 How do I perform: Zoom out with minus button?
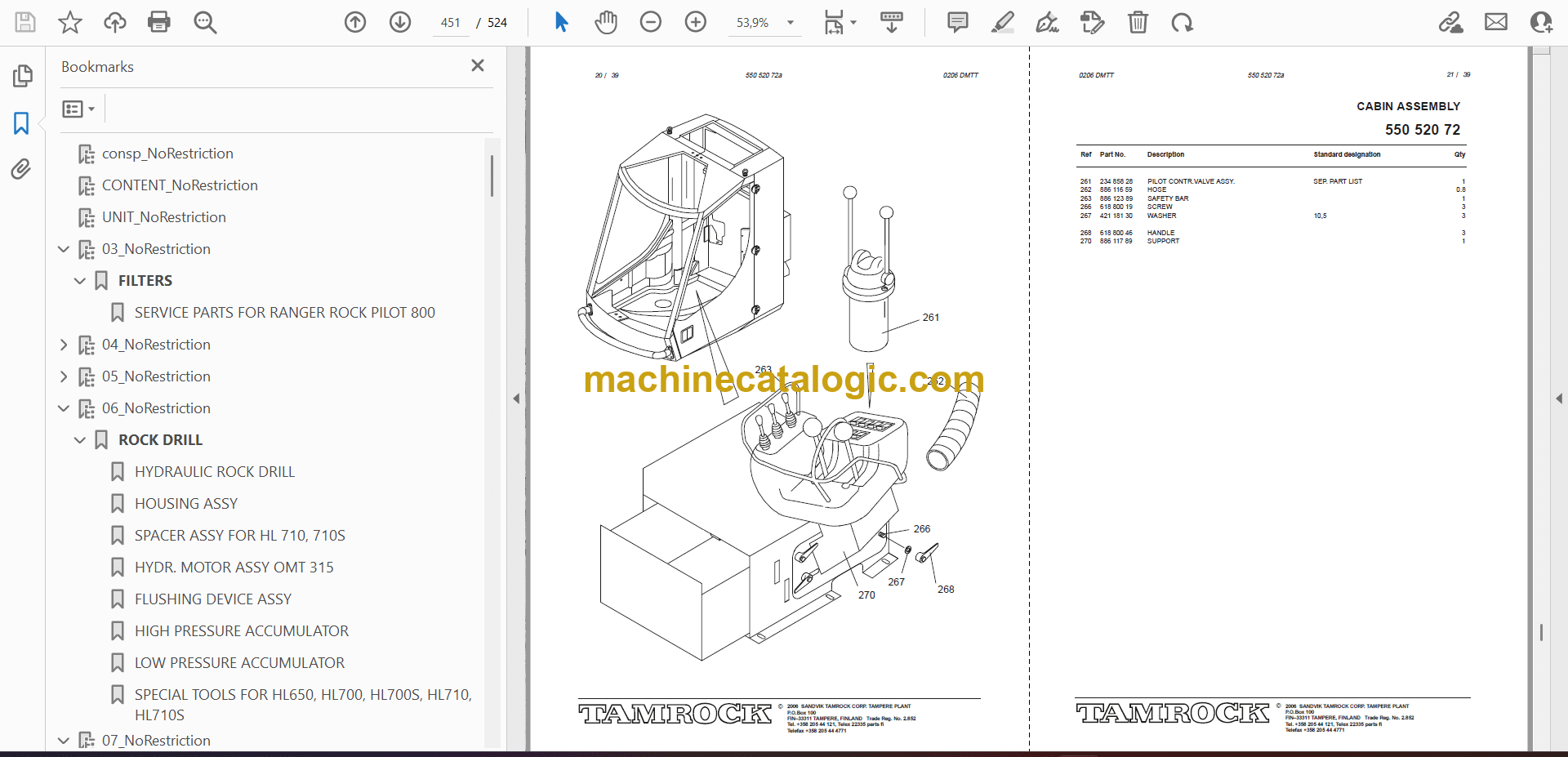(651, 22)
